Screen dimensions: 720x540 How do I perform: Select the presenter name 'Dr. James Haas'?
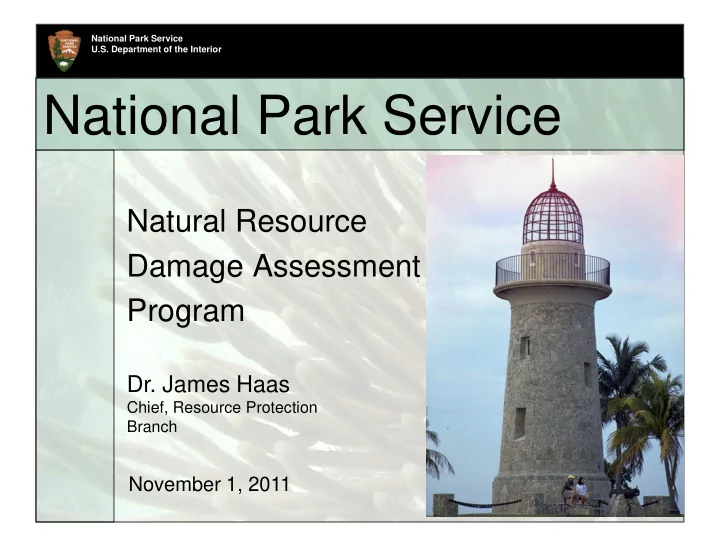point(208,384)
